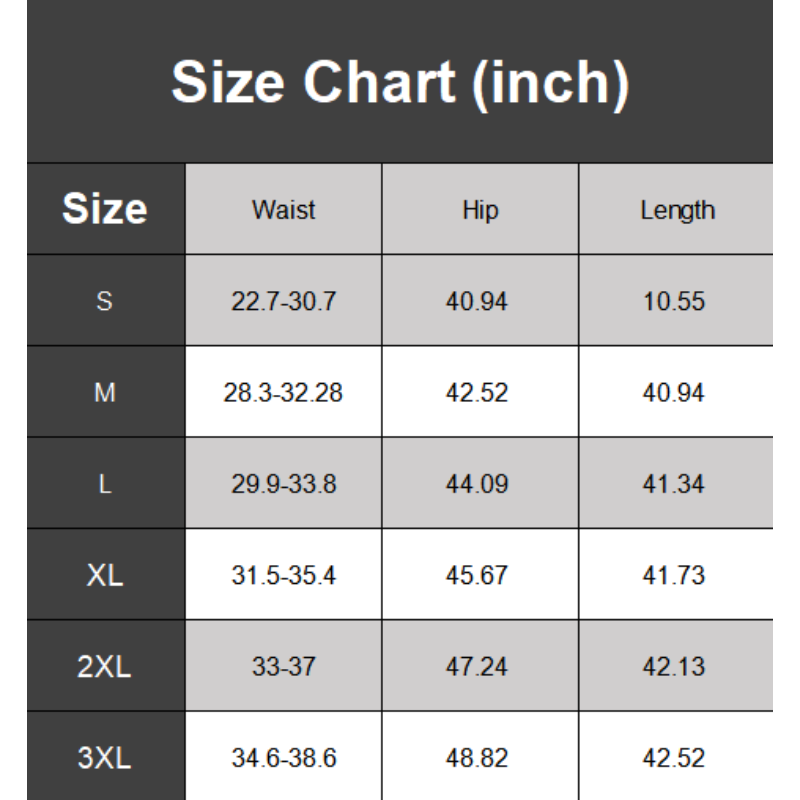This screenshot has height=800, width=800.
Task: Click the Size Chart (inch) title
Action: click(x=400, y=82)
